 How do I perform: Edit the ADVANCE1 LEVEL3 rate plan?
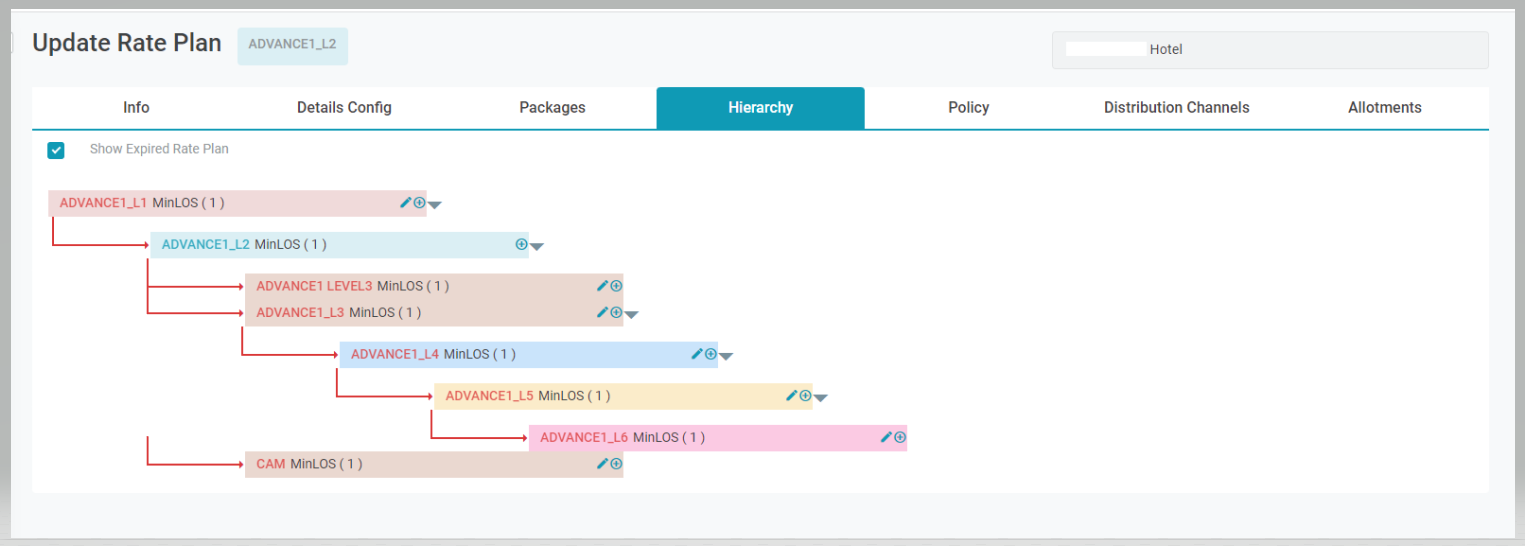(x=602, y=286)
